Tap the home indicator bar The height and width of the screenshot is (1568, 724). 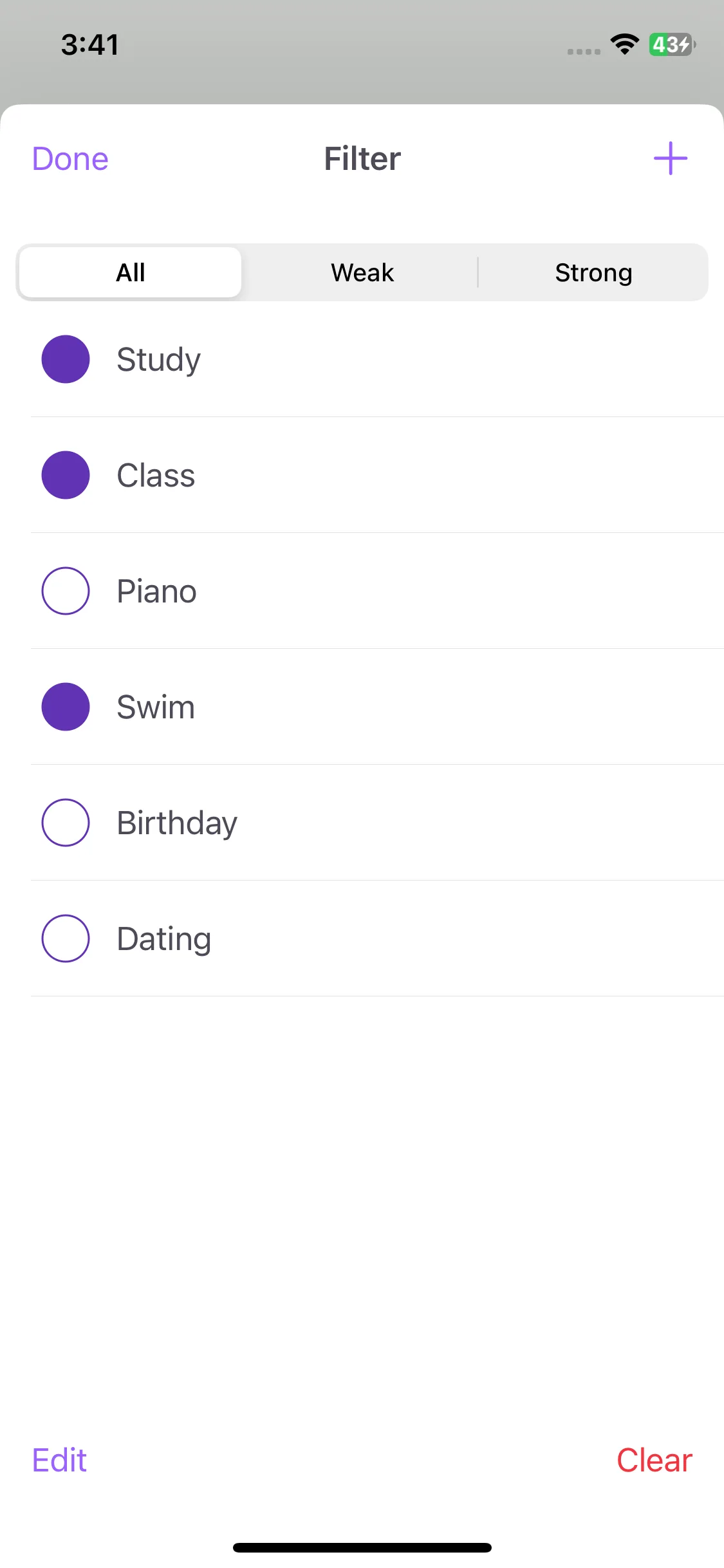(x=362, y=1547)
